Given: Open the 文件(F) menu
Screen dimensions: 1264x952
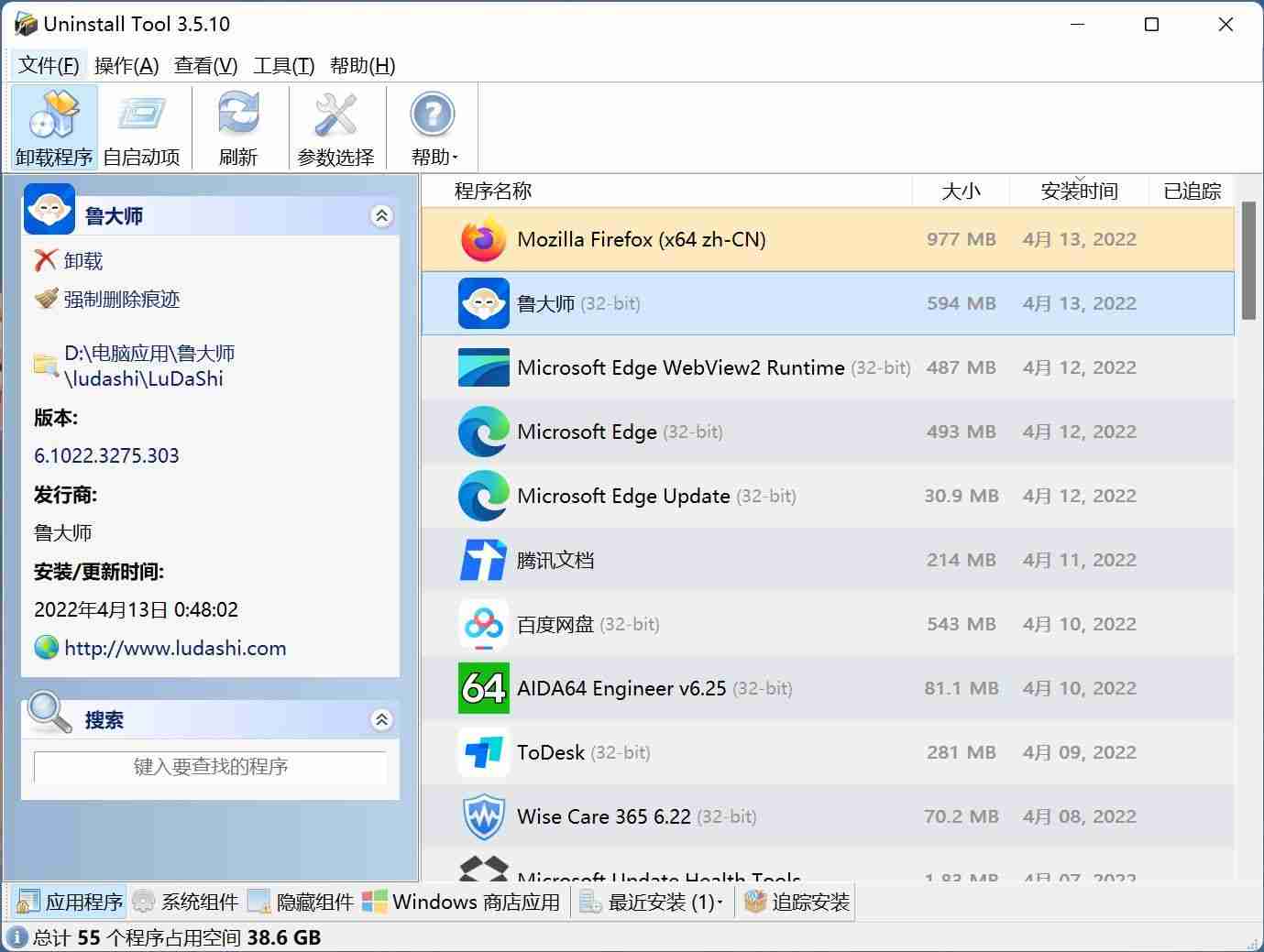Looking at the screenshot, I should [49, 65].
